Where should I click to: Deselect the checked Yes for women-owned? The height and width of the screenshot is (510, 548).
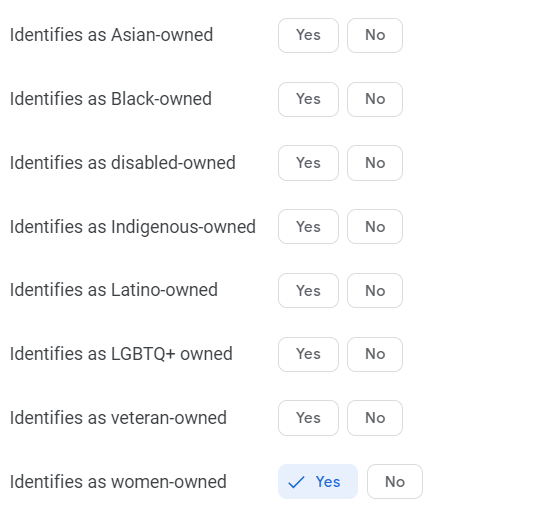pyautogui.click(x=318, y=481)
